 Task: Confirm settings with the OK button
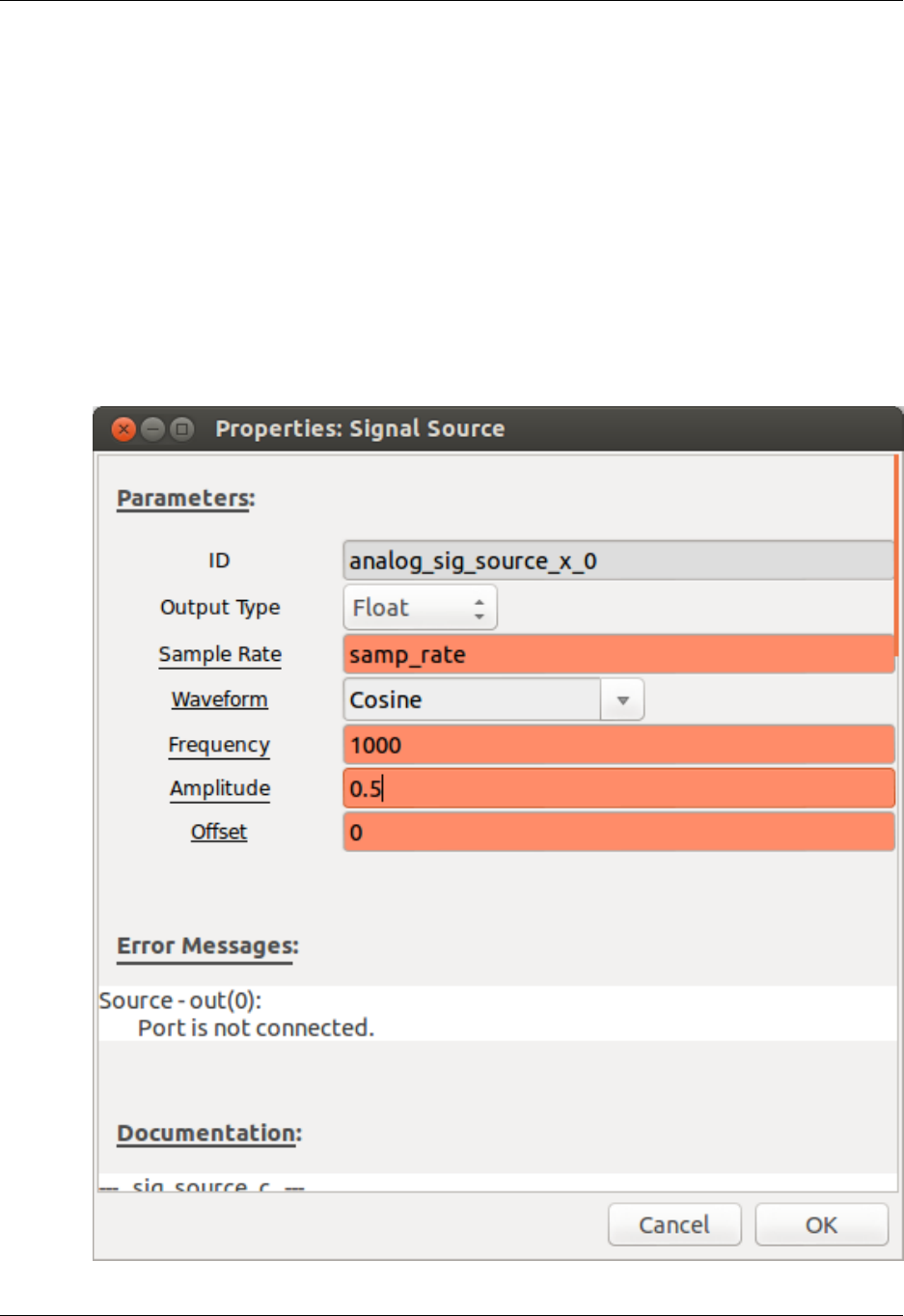click(821, 1225)
